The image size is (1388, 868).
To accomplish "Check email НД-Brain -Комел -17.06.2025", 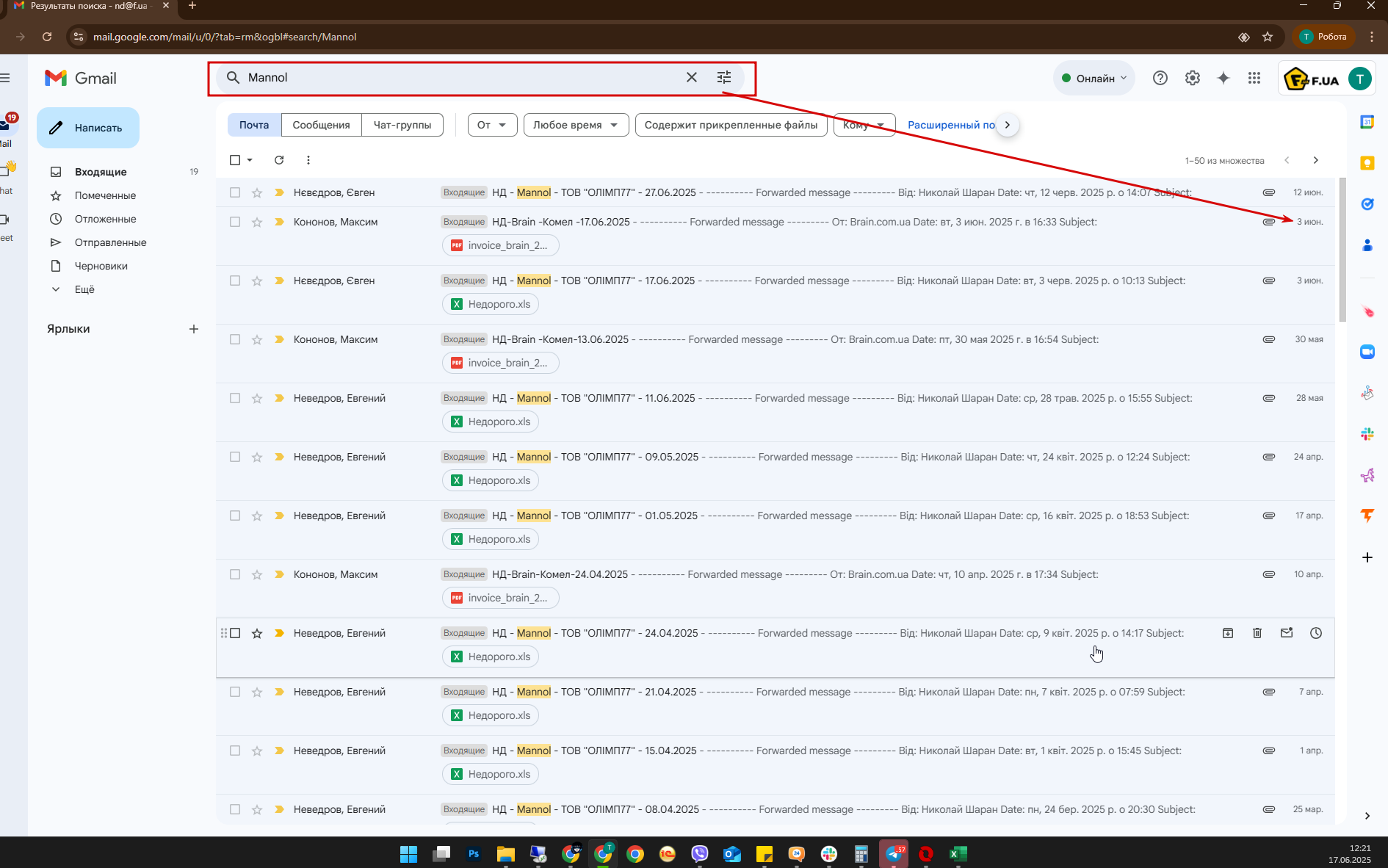I will click(235, 222).
